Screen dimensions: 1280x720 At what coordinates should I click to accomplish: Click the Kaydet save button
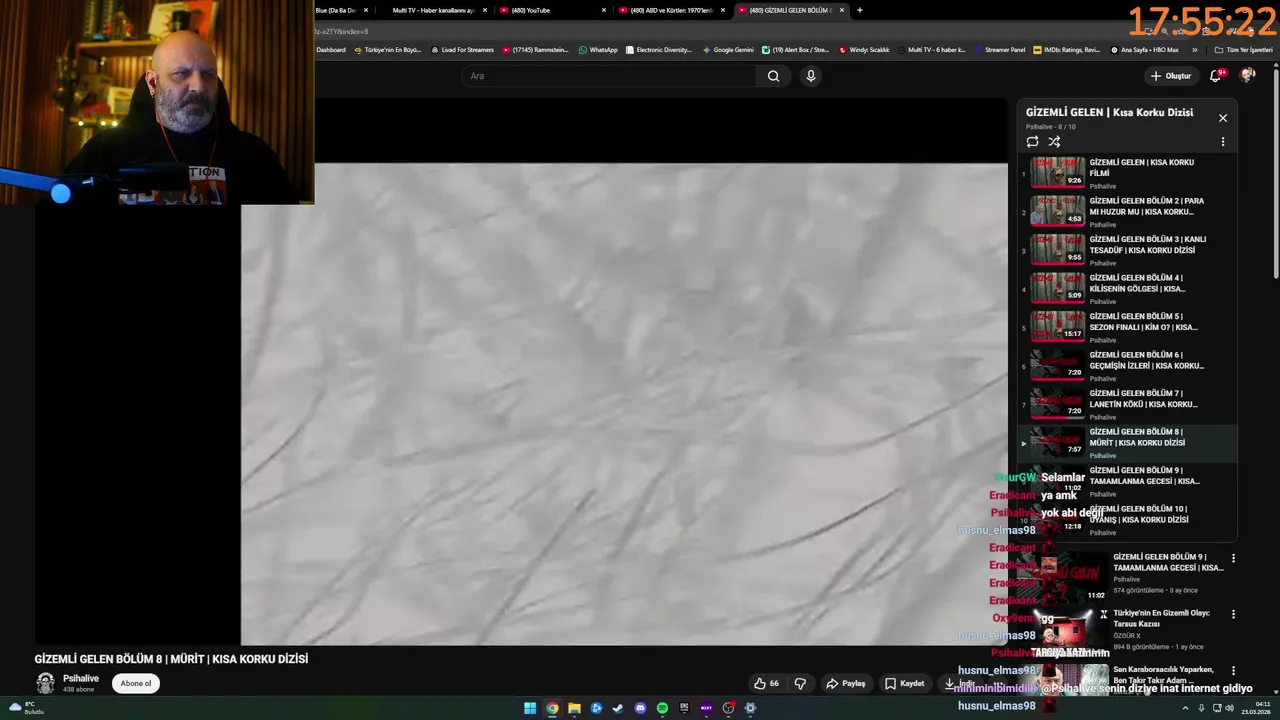(905, 684)
